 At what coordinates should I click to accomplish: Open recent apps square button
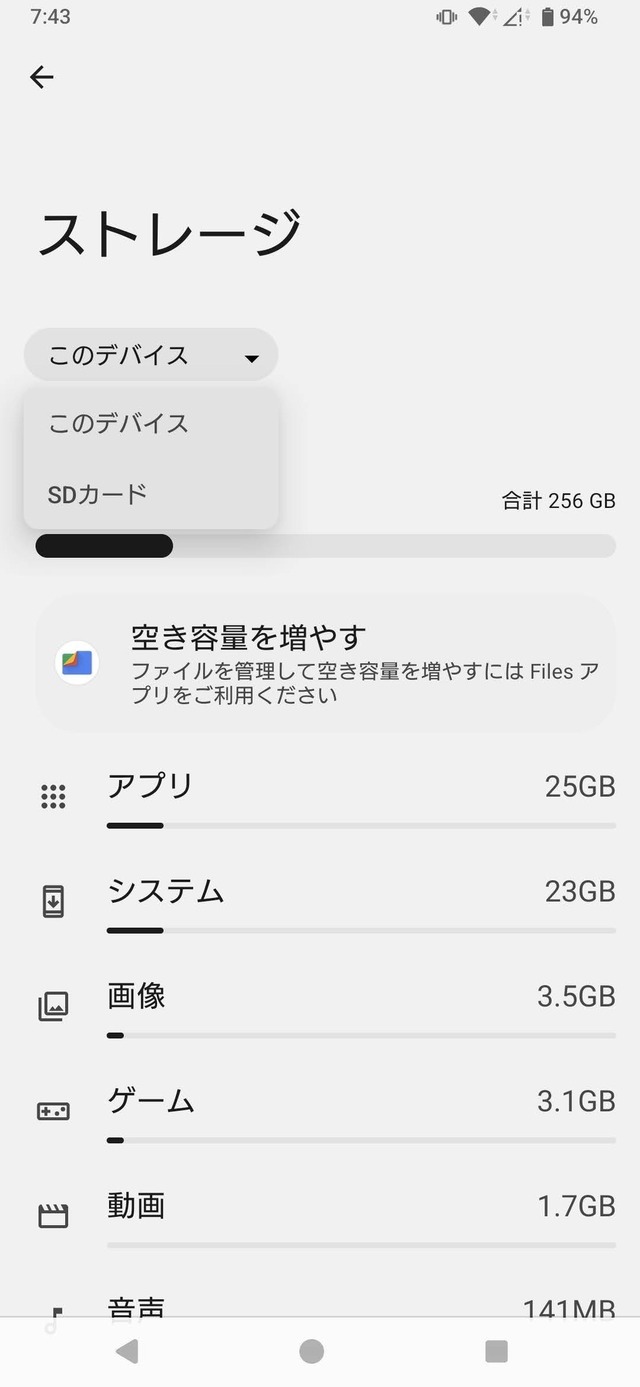pos(496,1352)
